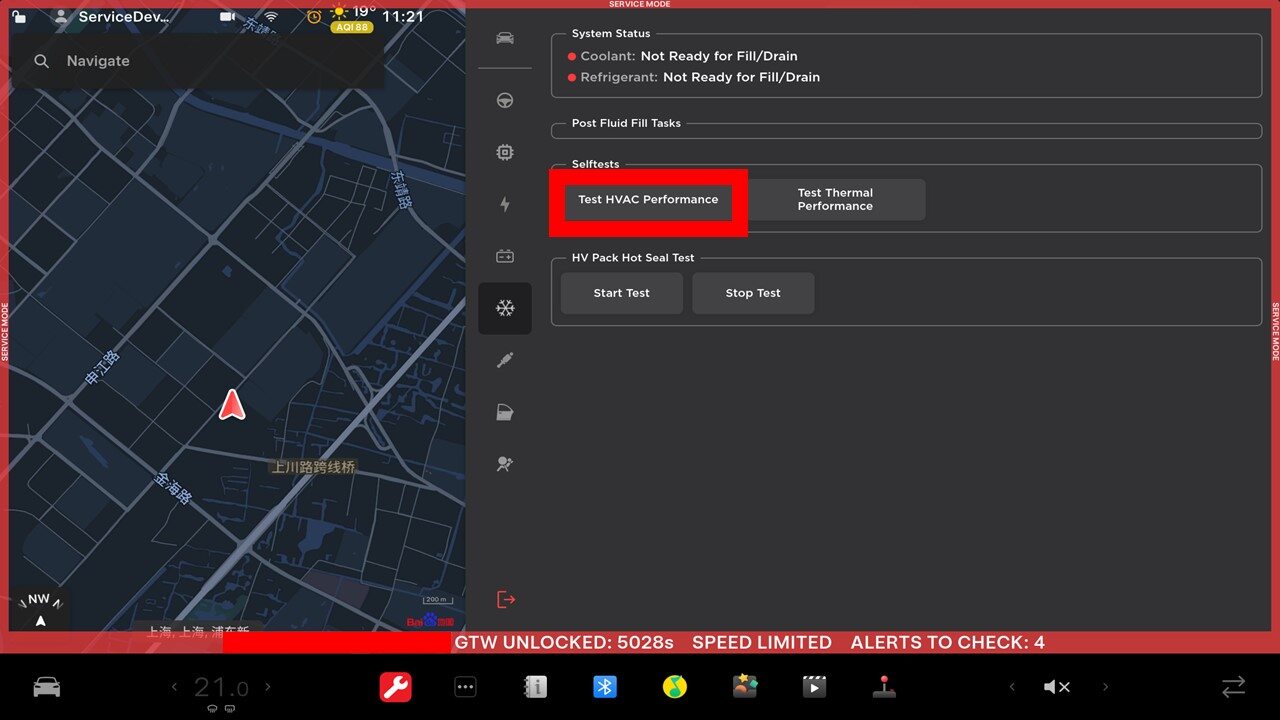The width and height of the screenshot is (1280, 720).
Task: Run Test Thermal Performance selftest
Action: click(x=835, y=200)
